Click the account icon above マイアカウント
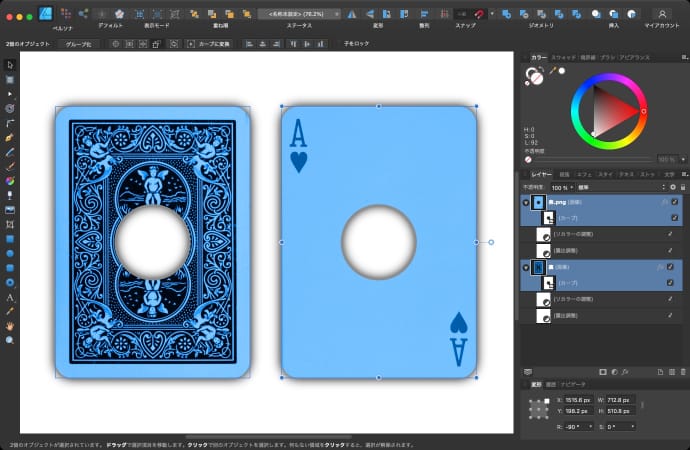The image size is (690, 450). 661,13
